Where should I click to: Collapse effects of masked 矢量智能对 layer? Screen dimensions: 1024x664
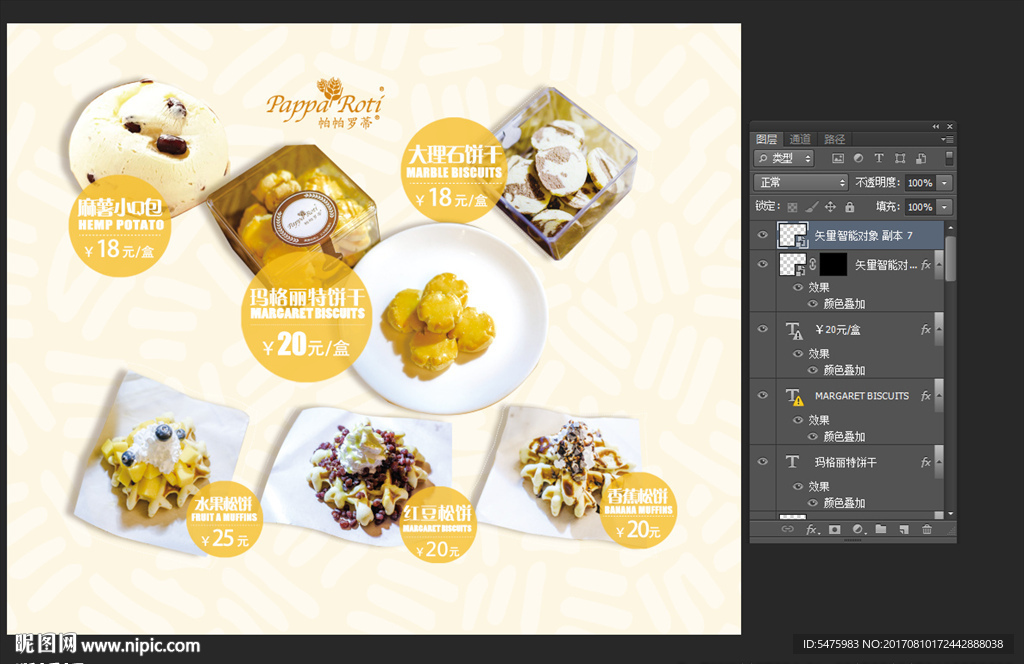coord(939,264)
